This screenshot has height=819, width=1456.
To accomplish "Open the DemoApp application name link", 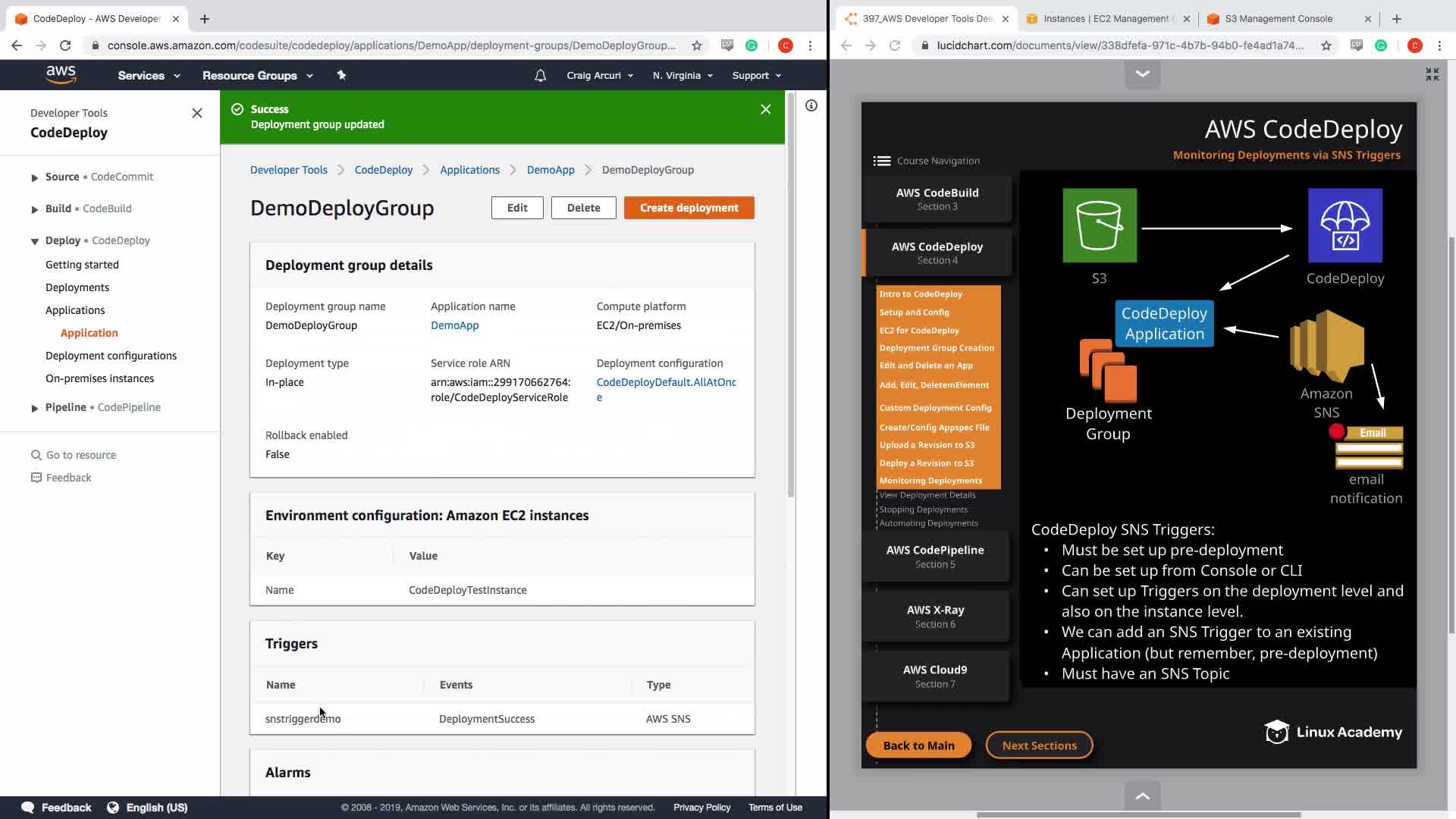I will coord(454,325).
